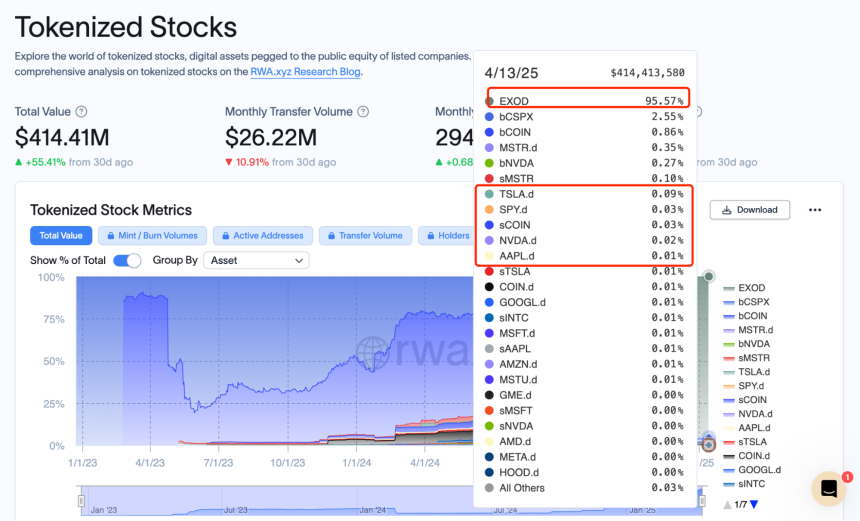860x521 pixels.
Task: Toggle EXOD series in chart legend
Action: coord(744,288)
